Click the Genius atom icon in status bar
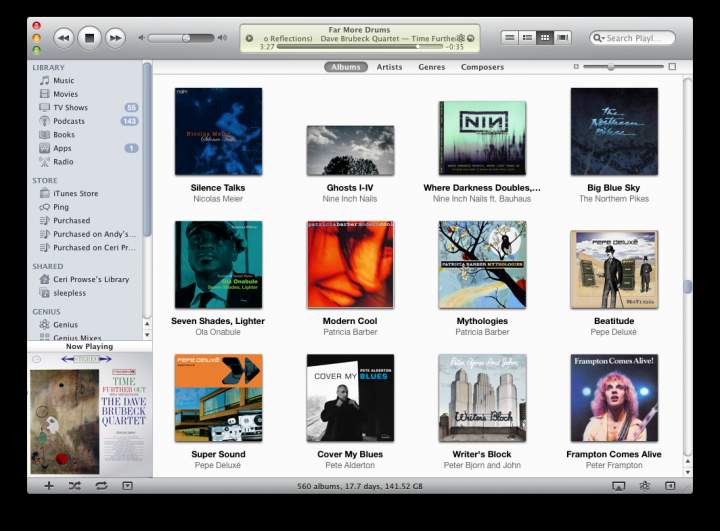This screenshot has height=531, width=720. (645, 486)
